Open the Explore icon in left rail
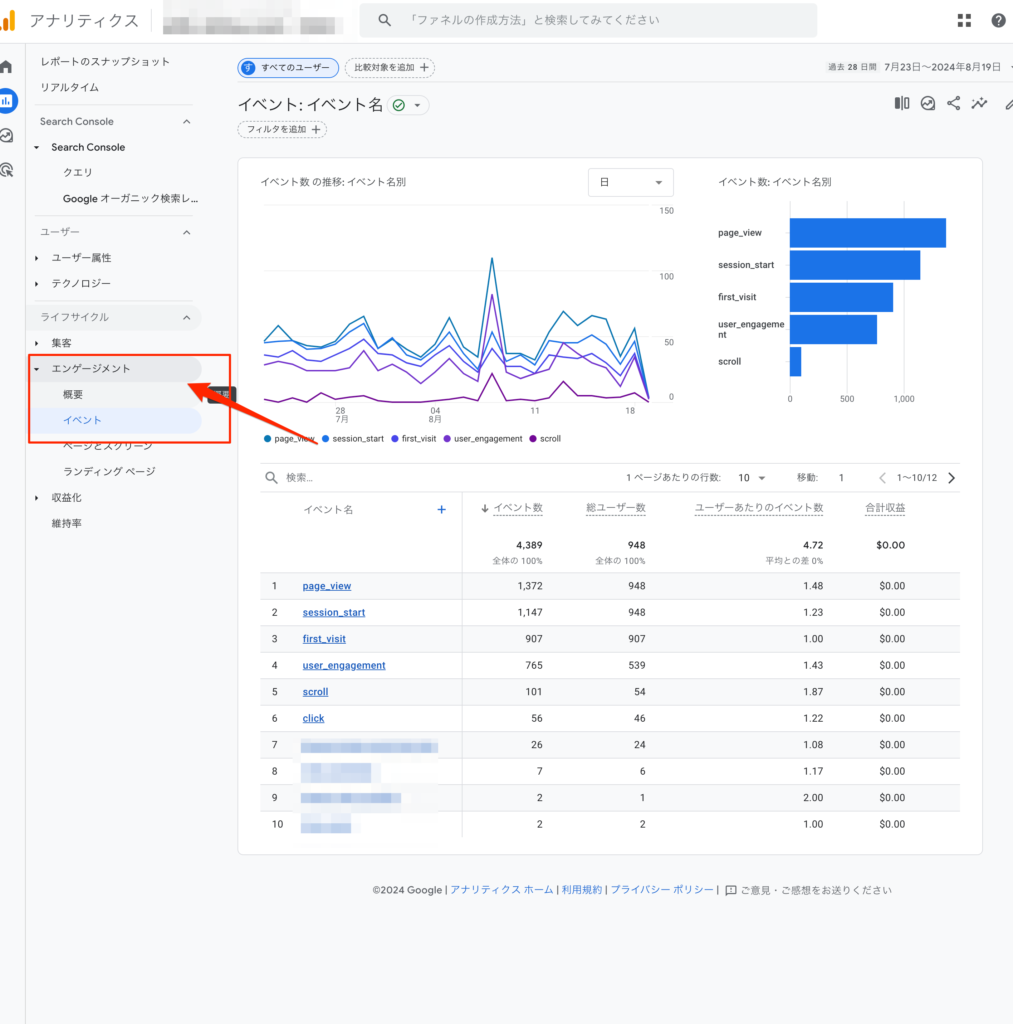 (7, 136)
